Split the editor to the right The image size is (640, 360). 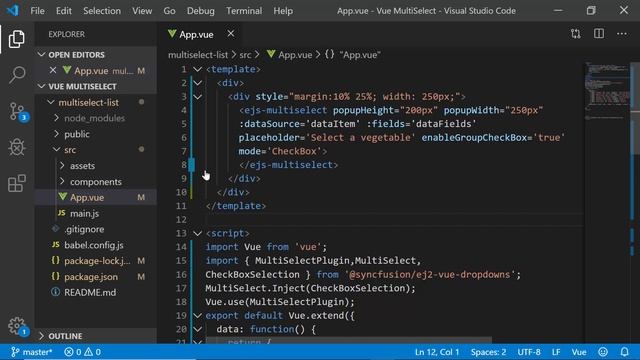(599, 34)
